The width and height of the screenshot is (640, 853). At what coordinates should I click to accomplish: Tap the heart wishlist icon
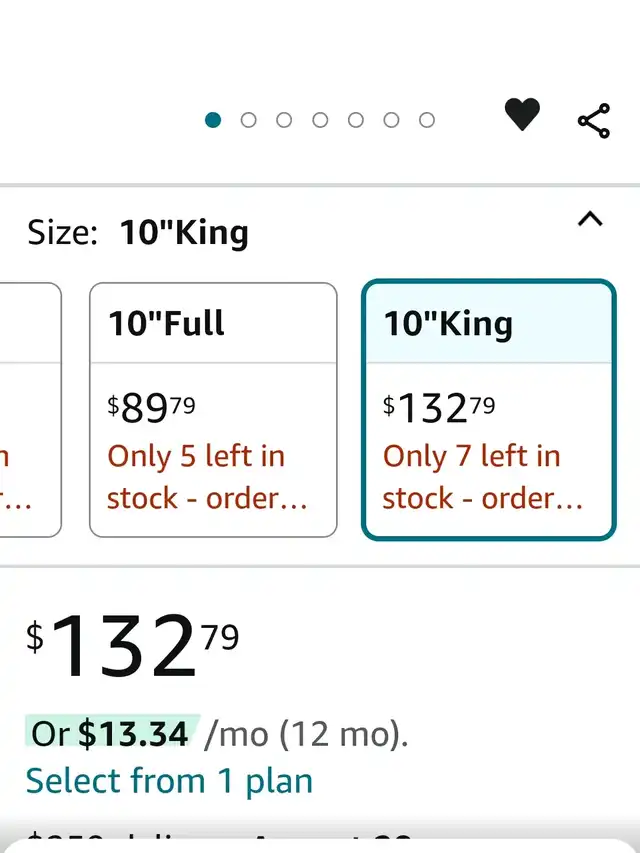[x=522, y=114]
